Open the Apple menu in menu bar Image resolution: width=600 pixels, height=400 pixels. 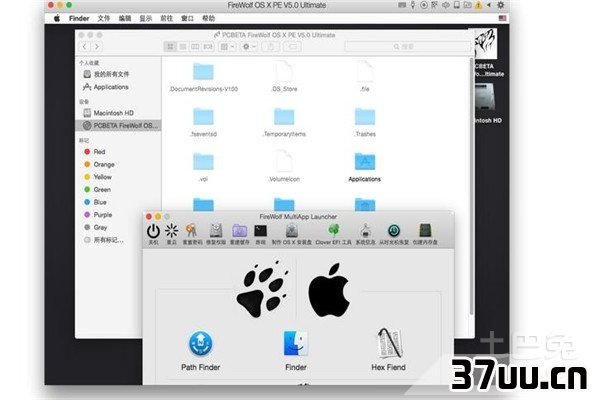pos(57,18)
